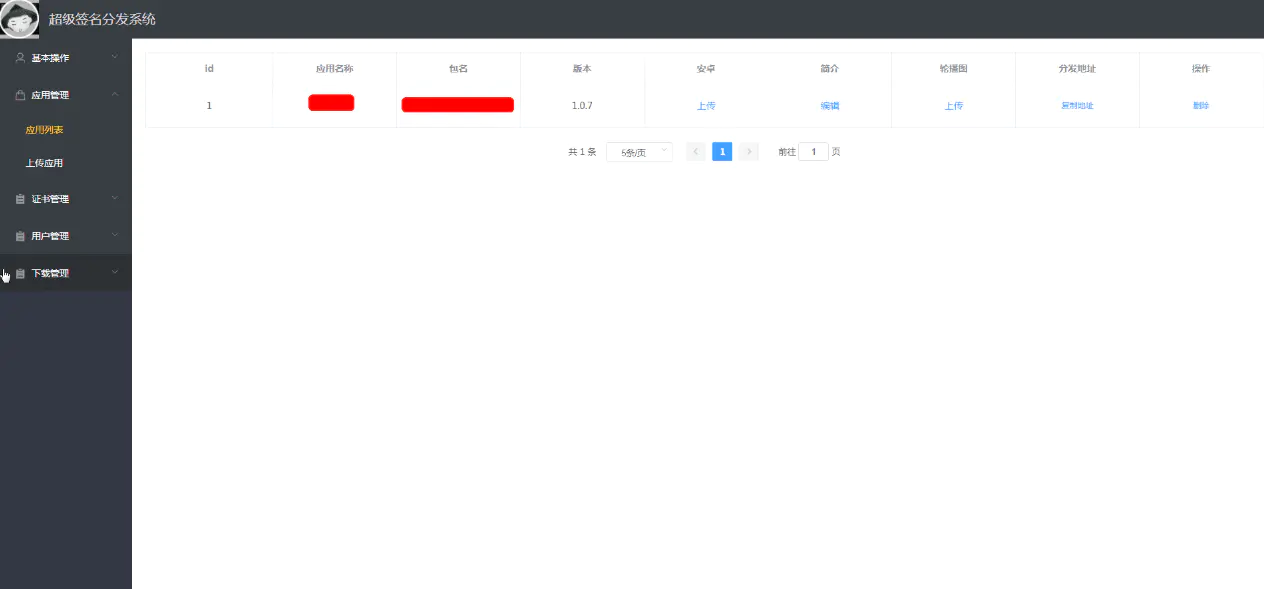Click the next page arrow in pagination
Screen dimensions: 1264x589
click(749, 151)
